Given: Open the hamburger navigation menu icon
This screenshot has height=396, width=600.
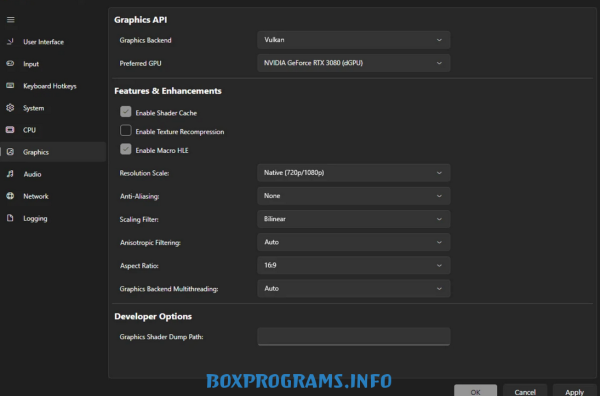Looking at the screenshot, I should coord(11,20).
